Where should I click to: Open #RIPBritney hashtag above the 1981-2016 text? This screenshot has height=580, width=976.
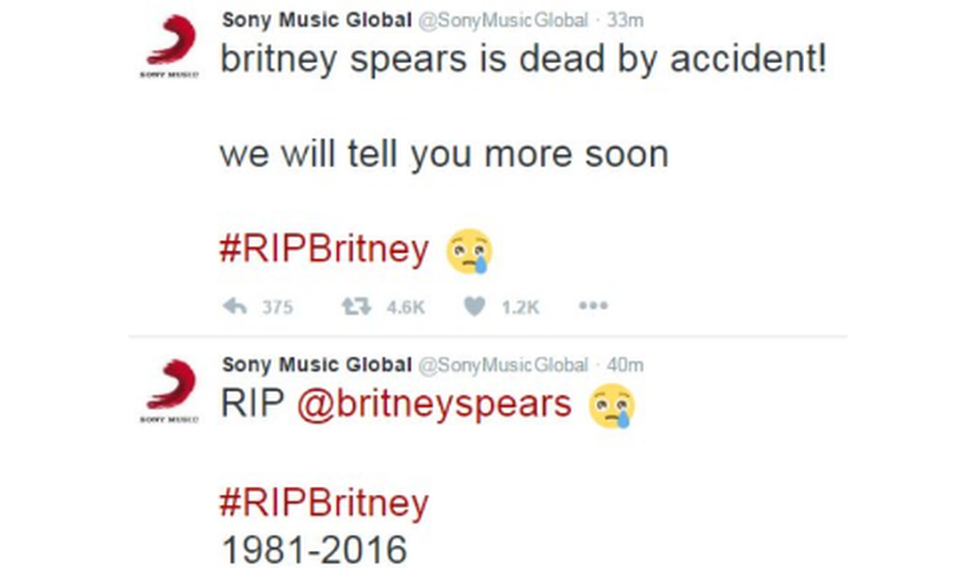(x=323, y=502)
